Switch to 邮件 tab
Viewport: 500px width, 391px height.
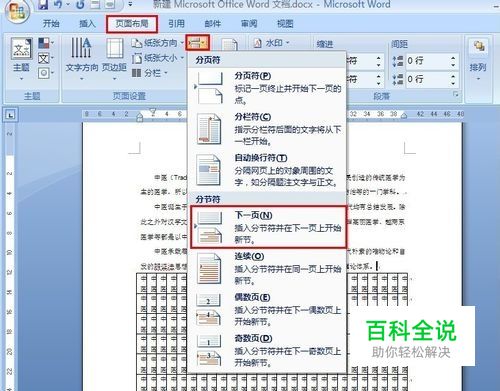[x=213, y=24]
